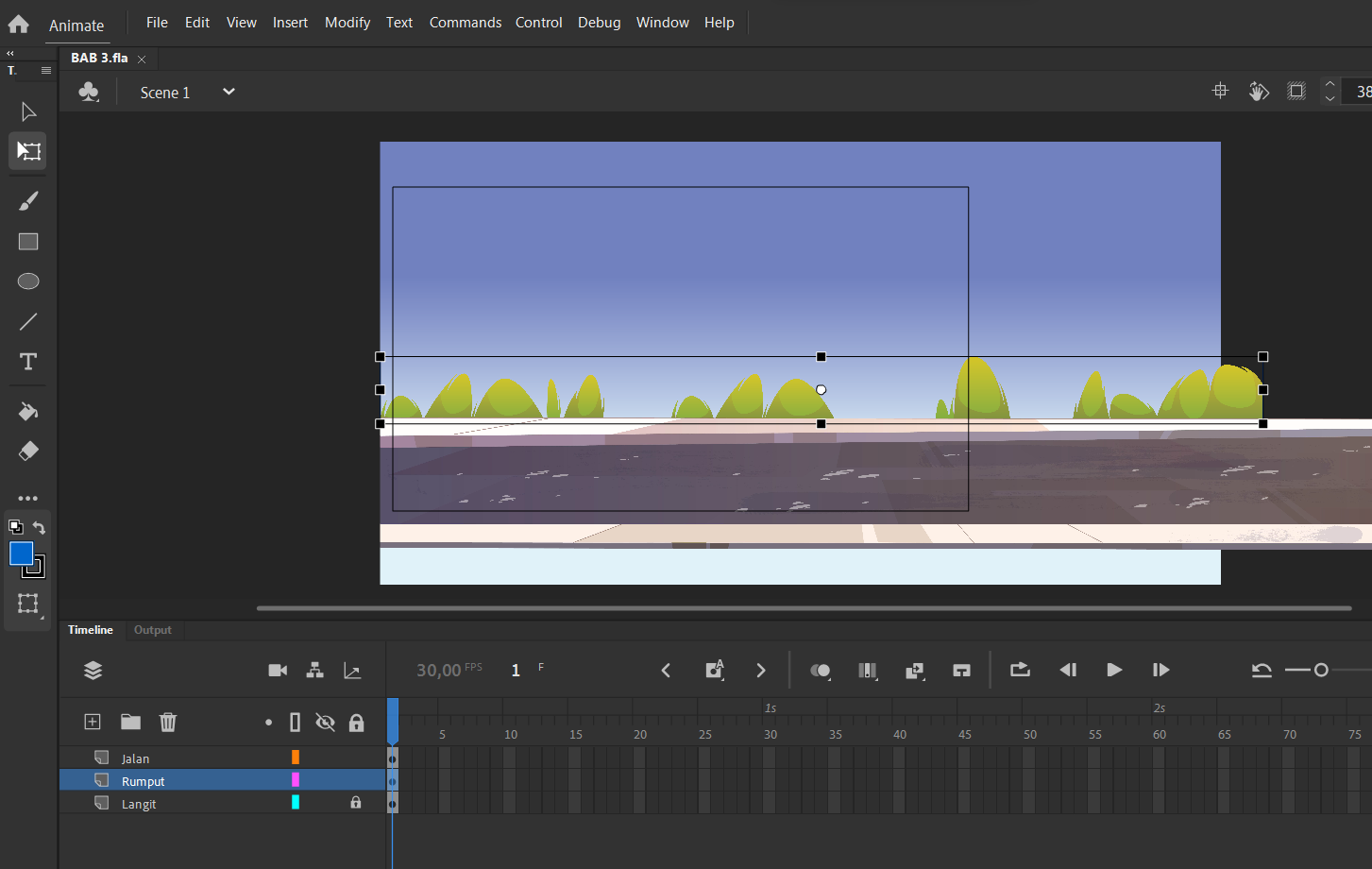Play the timeline animation
This screenshot has height=869, width=1372.
click(1114, 670)
